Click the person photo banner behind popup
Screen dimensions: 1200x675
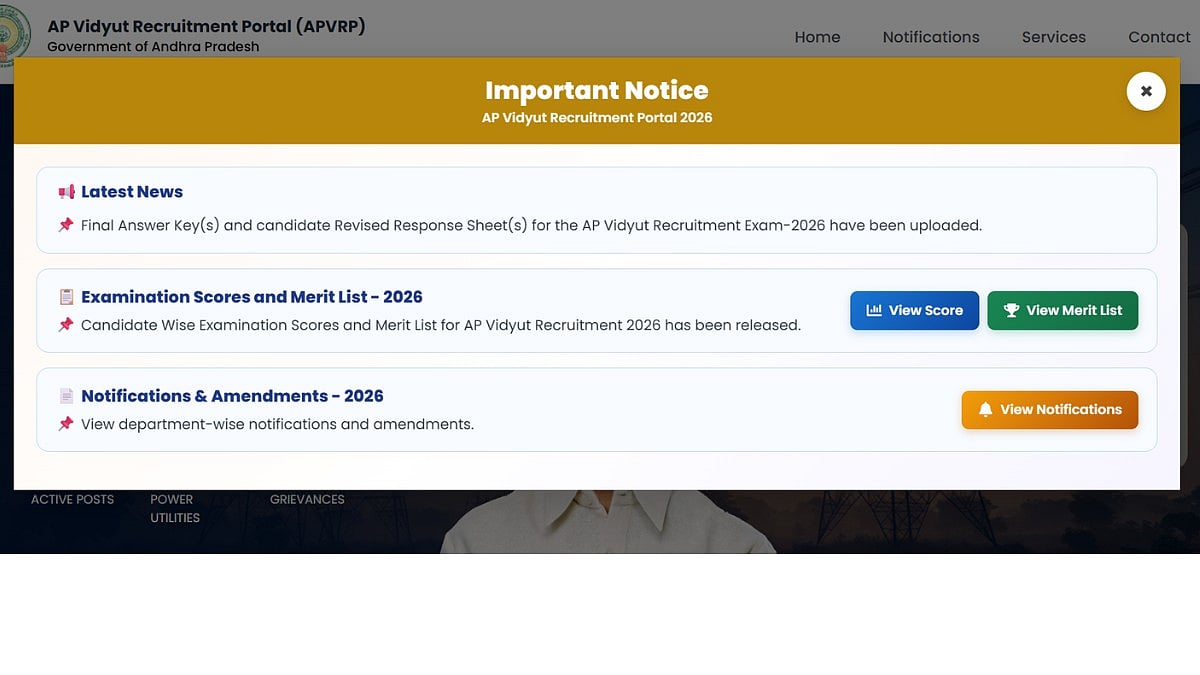click(x=608, y=521)
